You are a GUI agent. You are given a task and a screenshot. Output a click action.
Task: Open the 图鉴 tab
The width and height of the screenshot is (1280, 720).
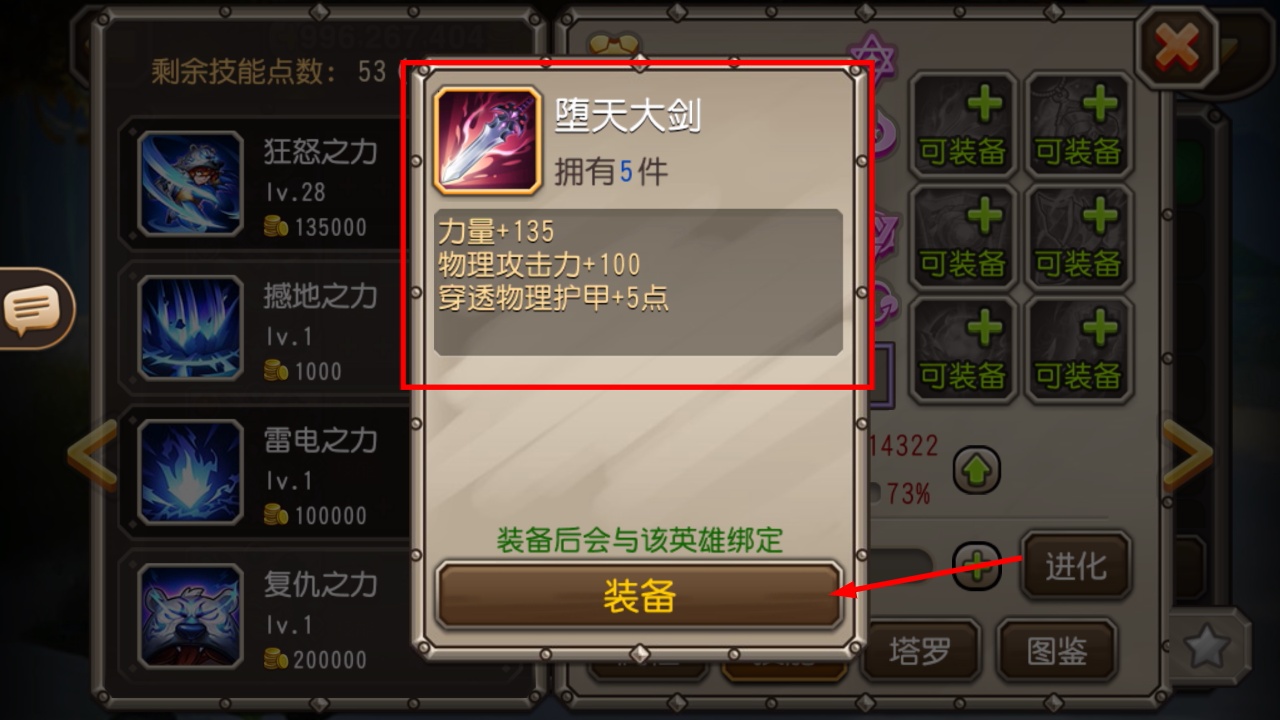point(1058,651)
